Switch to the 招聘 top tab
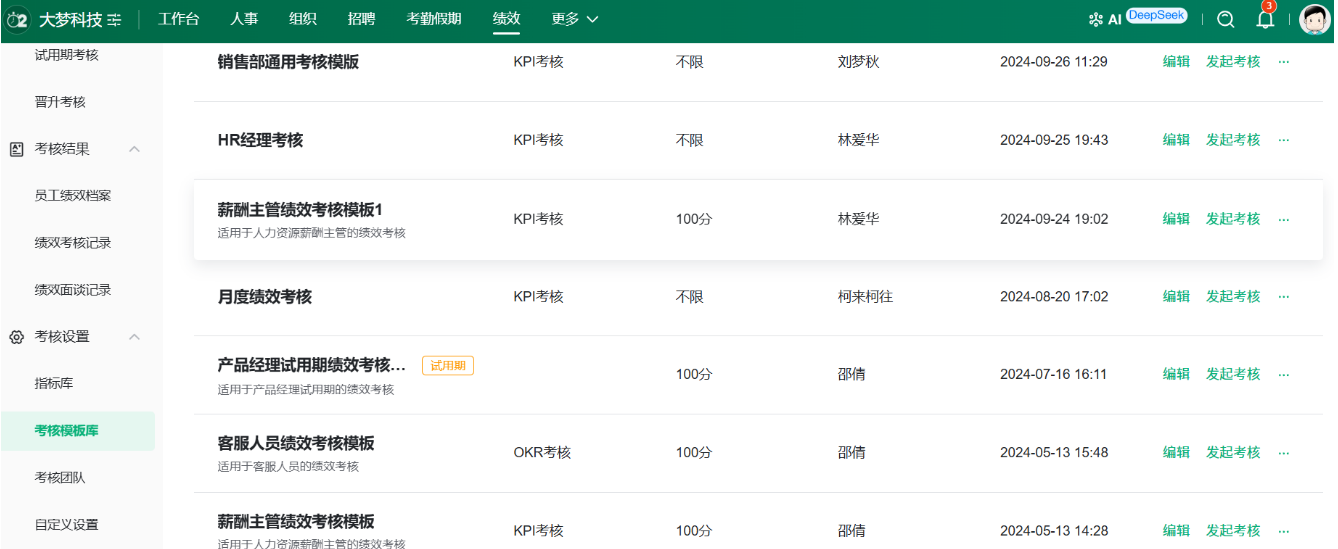 pos(362,19)
